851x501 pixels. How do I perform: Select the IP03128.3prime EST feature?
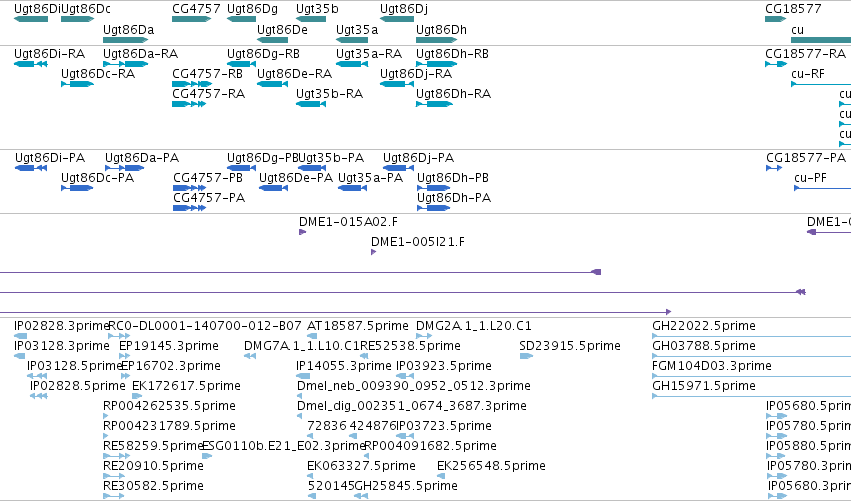[20, 356]
